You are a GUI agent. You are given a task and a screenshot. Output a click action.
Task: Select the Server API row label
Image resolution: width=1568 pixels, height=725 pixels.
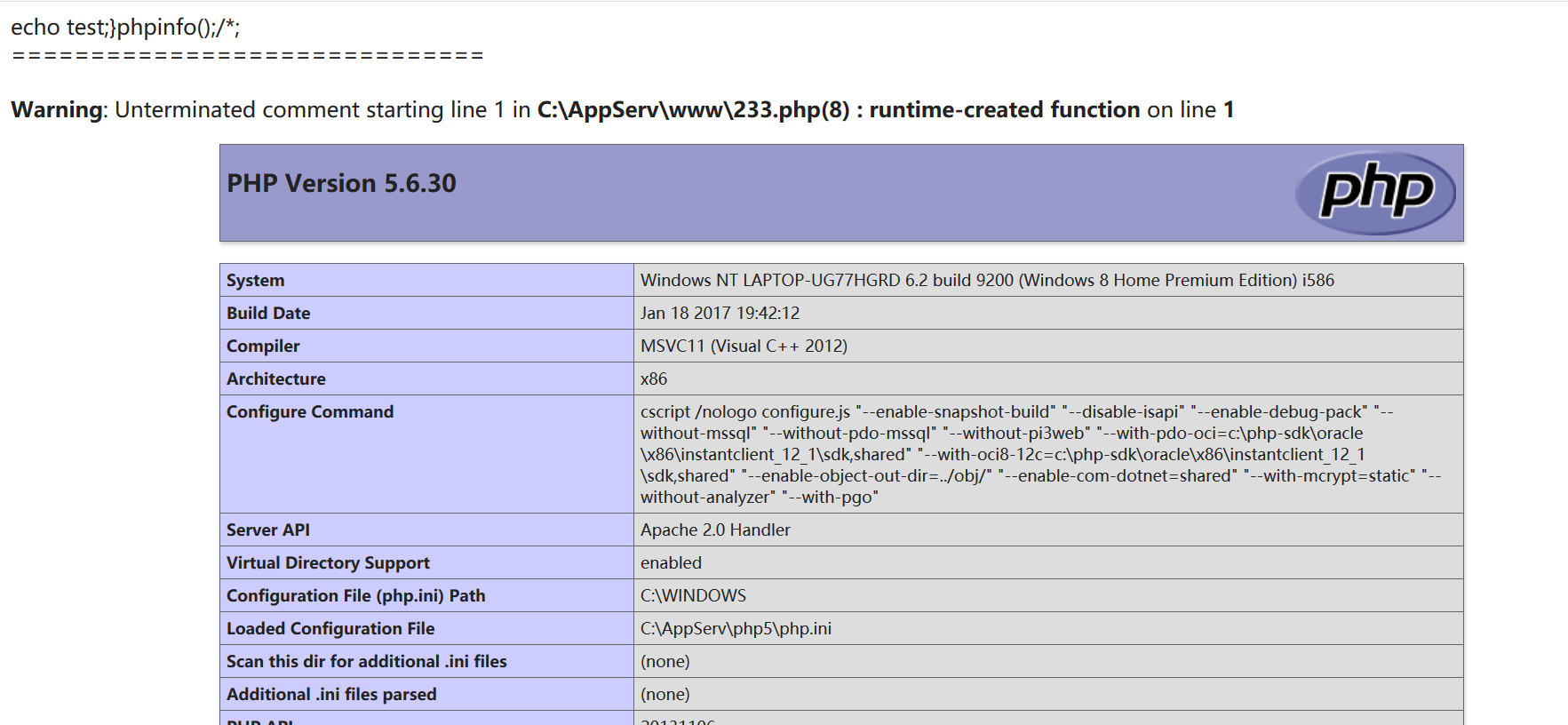pos(268,530)
